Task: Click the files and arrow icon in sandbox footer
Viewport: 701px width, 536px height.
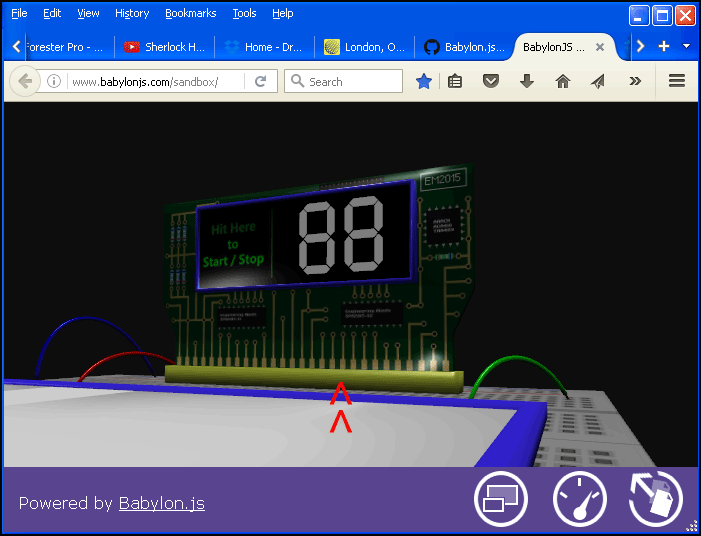Action: [x=656, y=498]
